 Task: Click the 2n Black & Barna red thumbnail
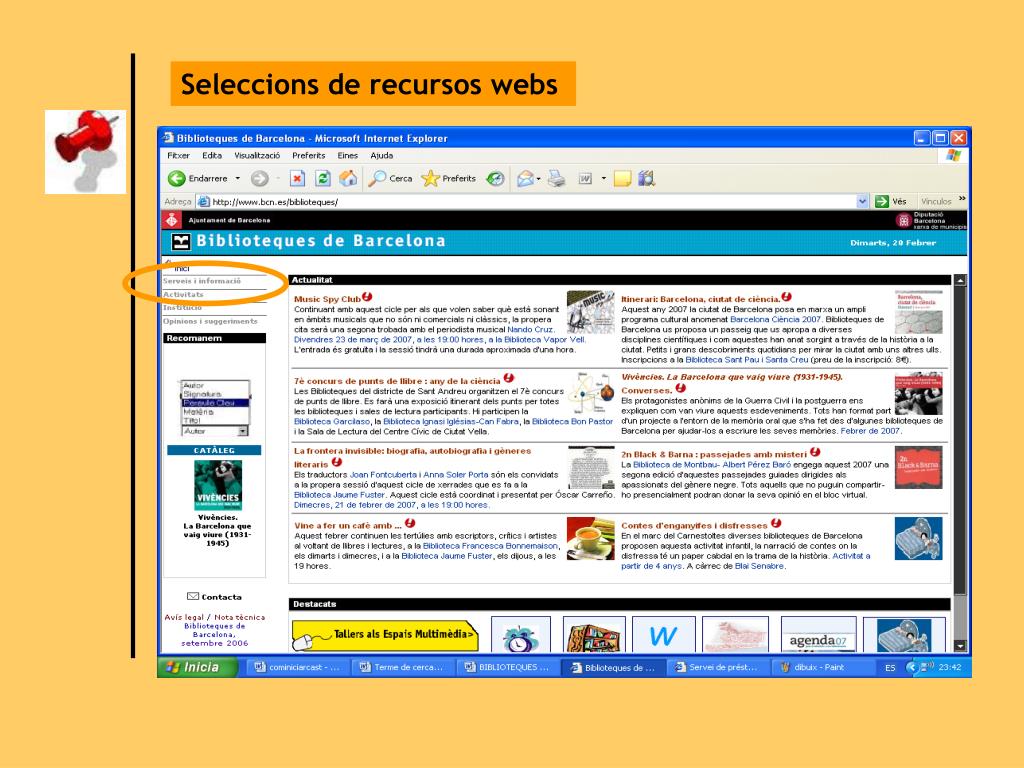918,467
